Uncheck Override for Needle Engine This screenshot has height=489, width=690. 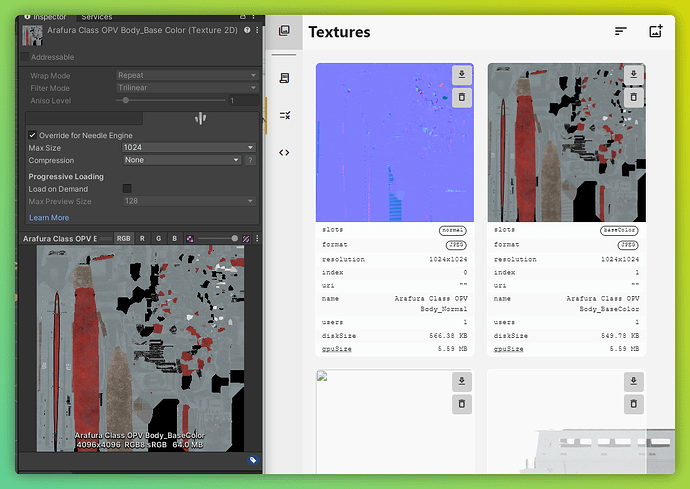(x=32, y=135)
